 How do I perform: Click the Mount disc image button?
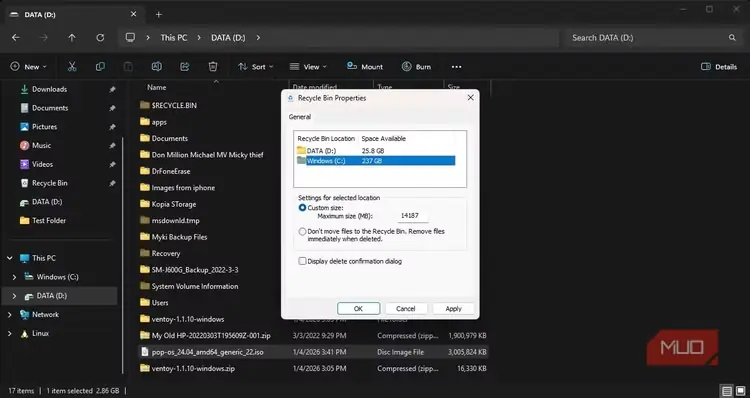365,67
